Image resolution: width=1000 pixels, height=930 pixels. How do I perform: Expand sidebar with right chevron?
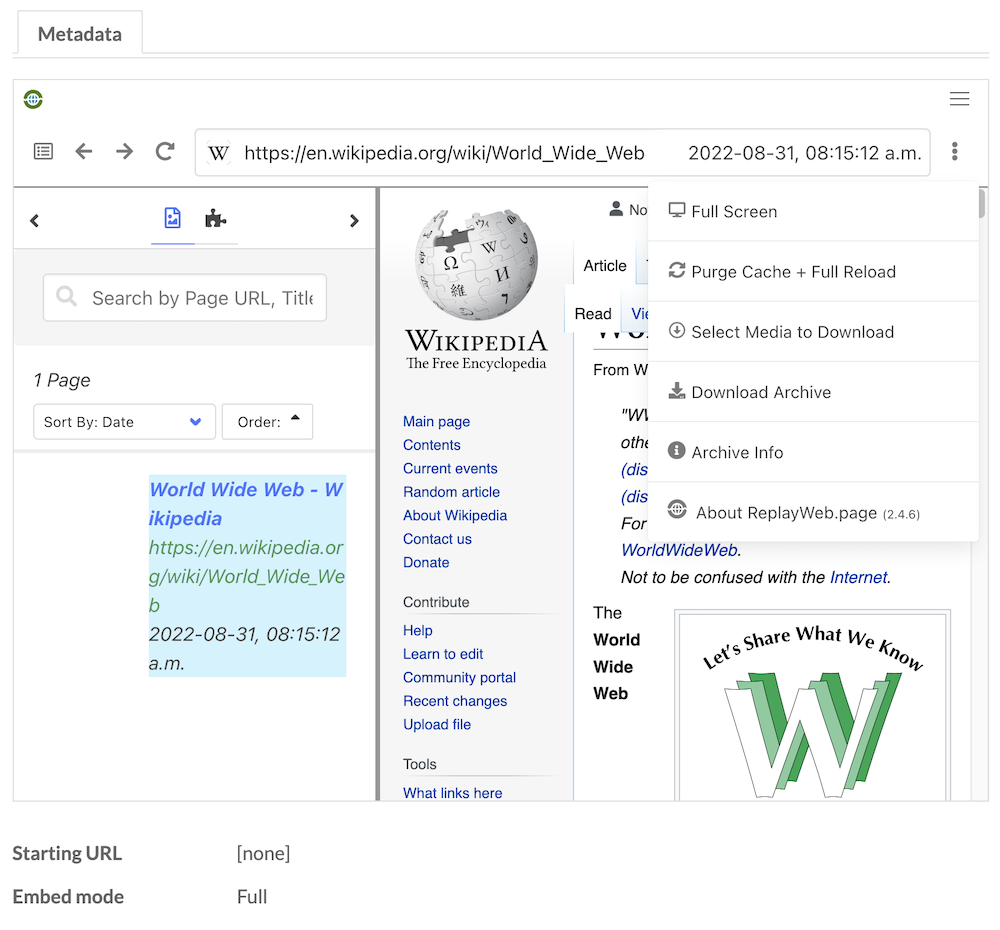click(354, 221)
